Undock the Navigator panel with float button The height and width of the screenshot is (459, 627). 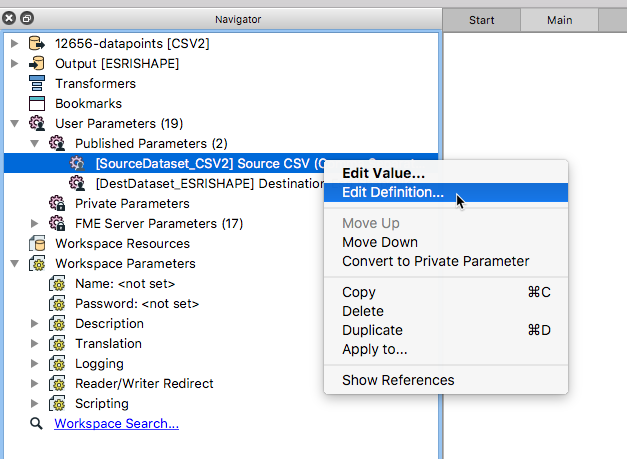[x=27, y=18]
